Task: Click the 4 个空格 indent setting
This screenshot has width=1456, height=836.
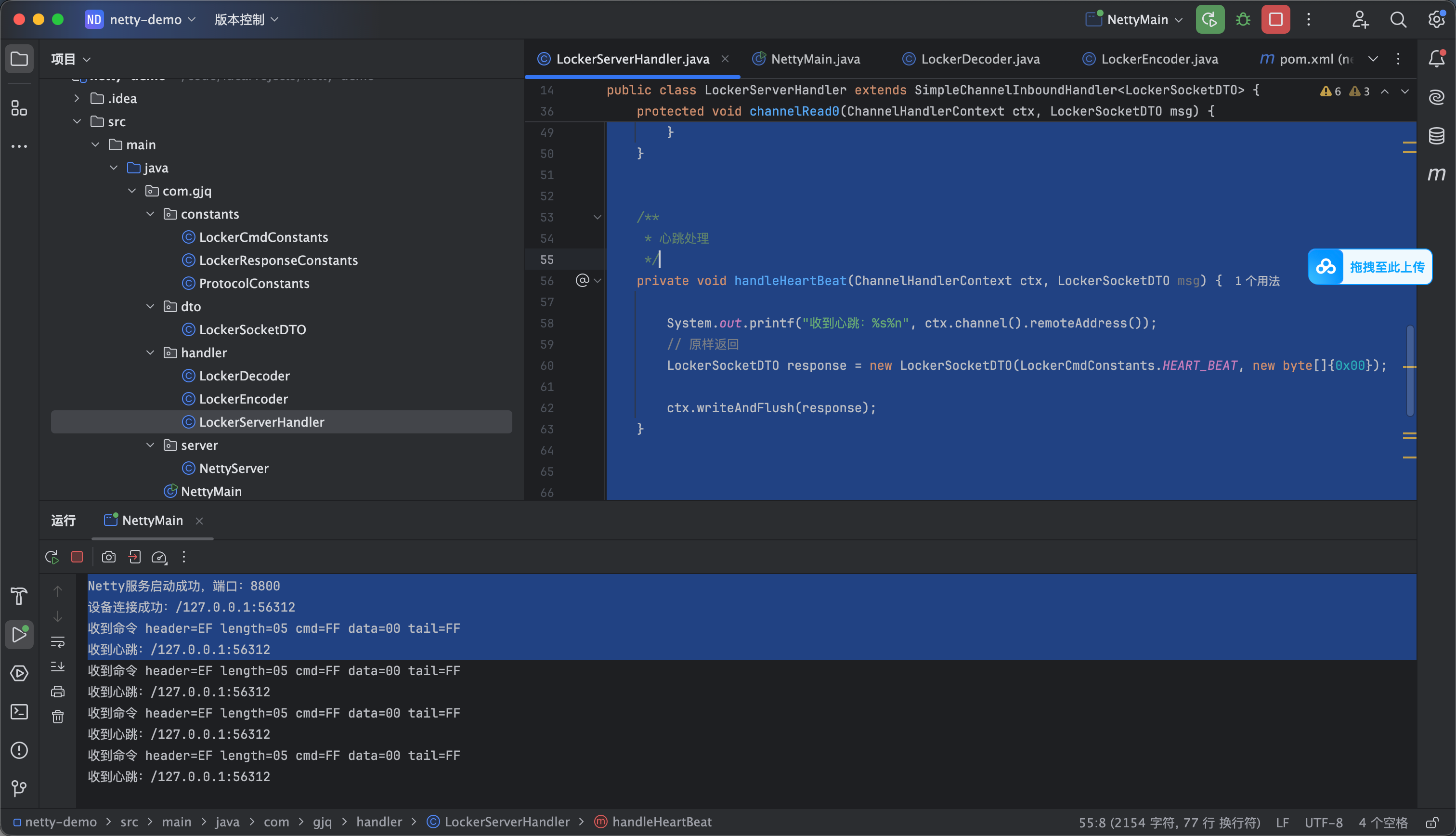Action: tap(1383, 822)
